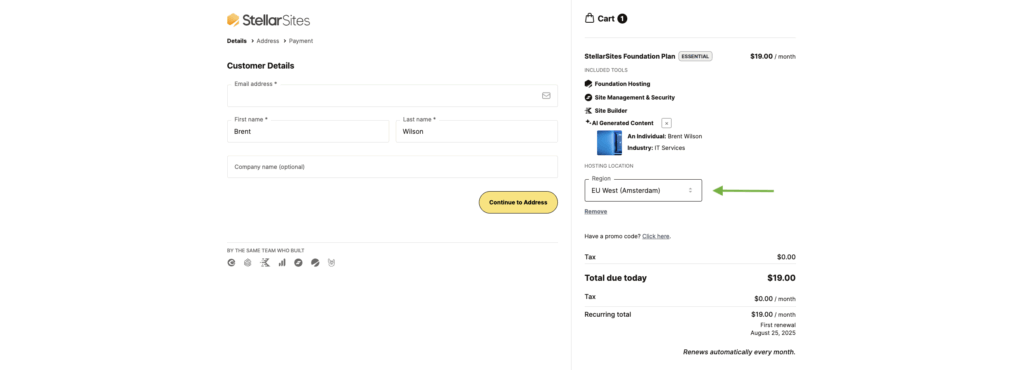Open the Region dropdown
This screenshot has height=370, width=1024.
(643, 191)
